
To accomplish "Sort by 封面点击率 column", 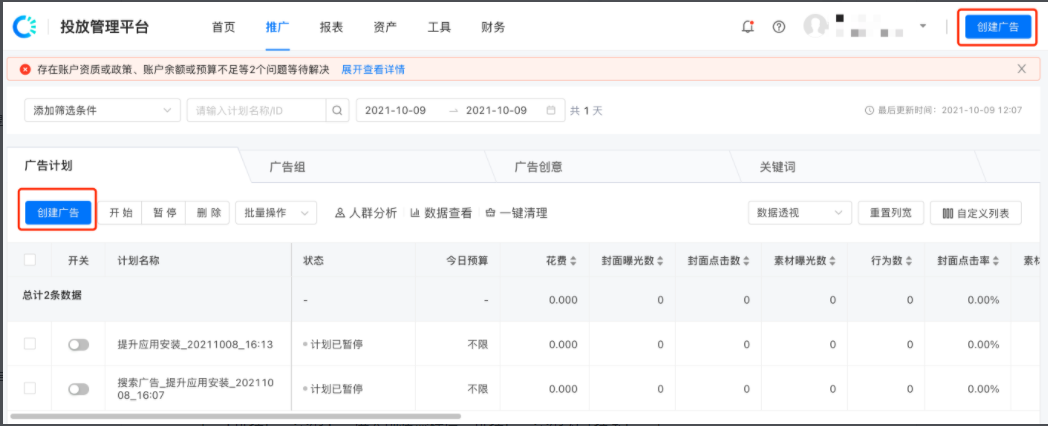I will click(x=995, y=261).
